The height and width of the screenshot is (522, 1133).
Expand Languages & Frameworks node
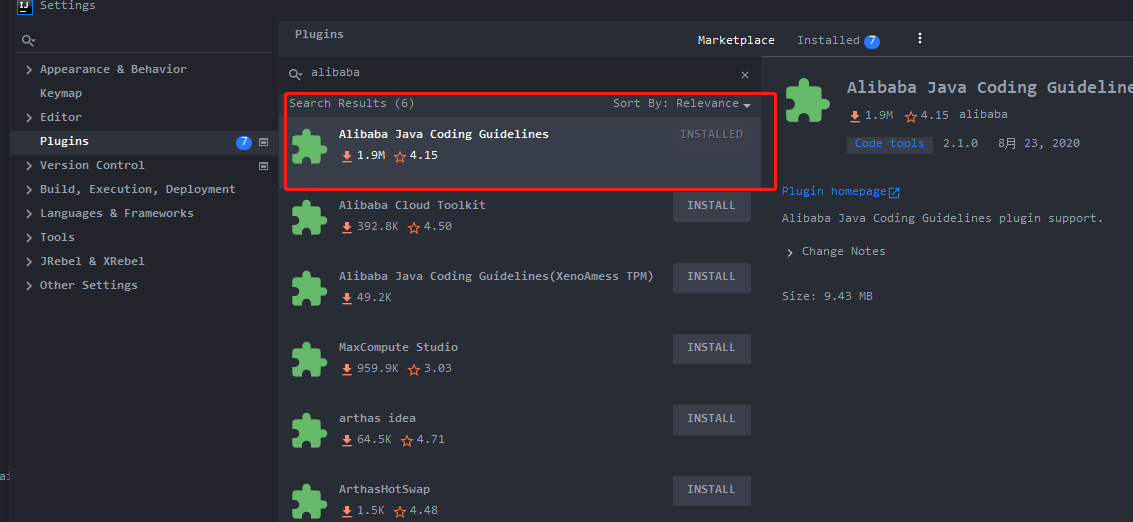(x=29, y=213)
